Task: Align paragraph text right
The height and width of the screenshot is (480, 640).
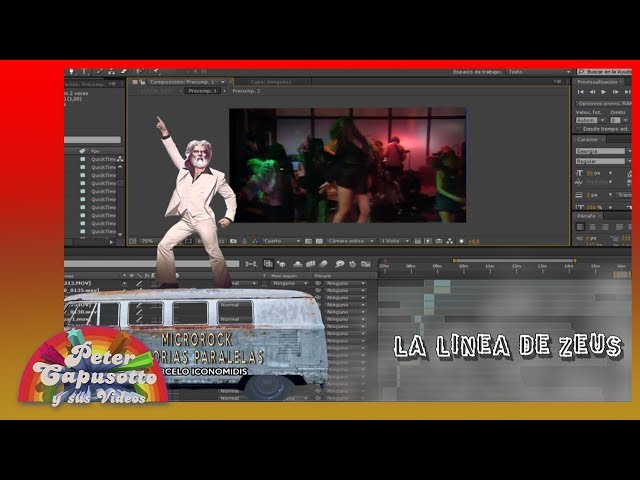Action: 605,227
